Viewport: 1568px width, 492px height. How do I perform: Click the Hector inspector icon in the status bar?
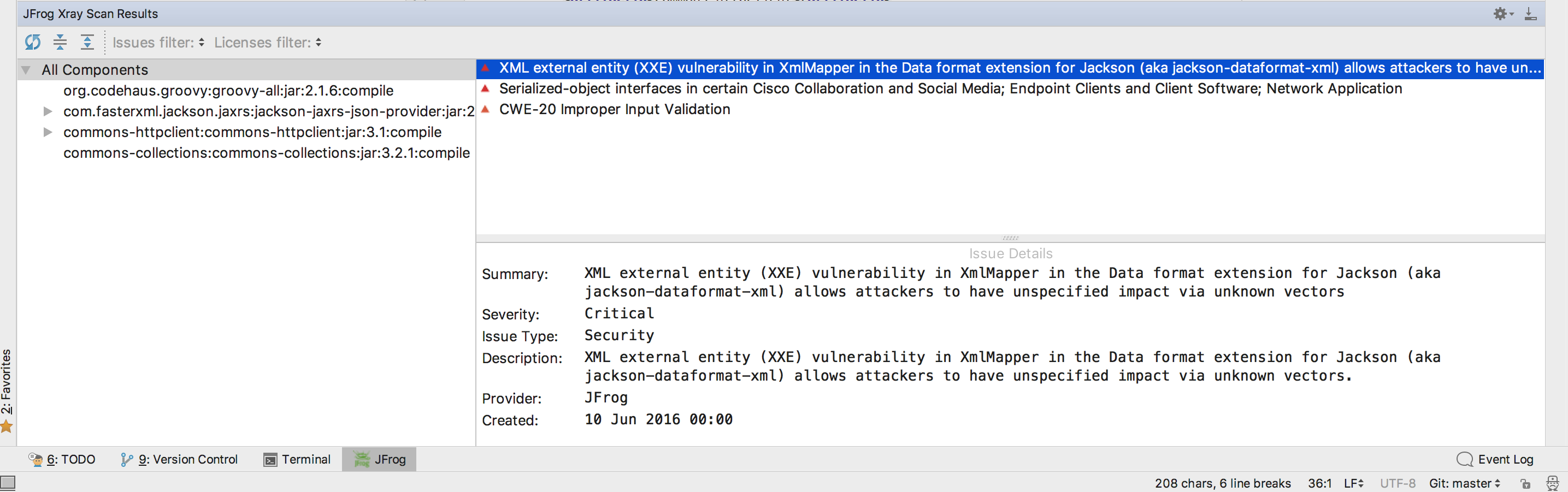[x=1552, y=483]
